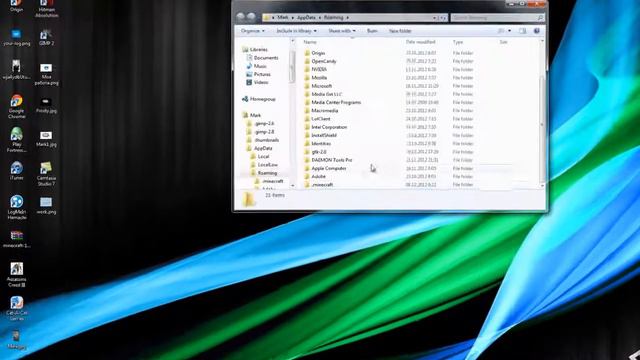Select the your-log.png desktop file
This screenshot has height=360, width=640.
(17, 37)
